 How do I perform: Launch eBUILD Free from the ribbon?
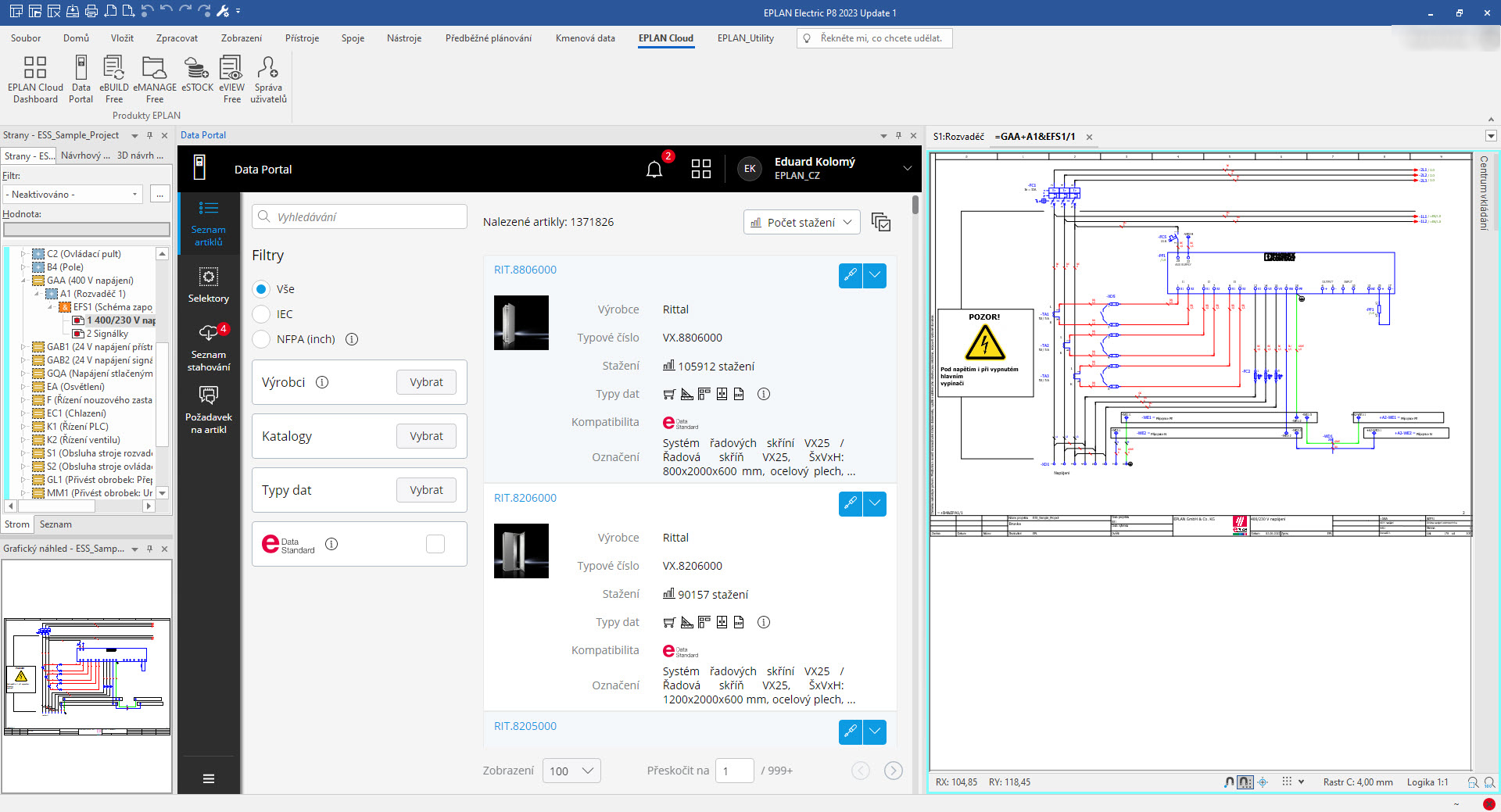tap(114, 79)
